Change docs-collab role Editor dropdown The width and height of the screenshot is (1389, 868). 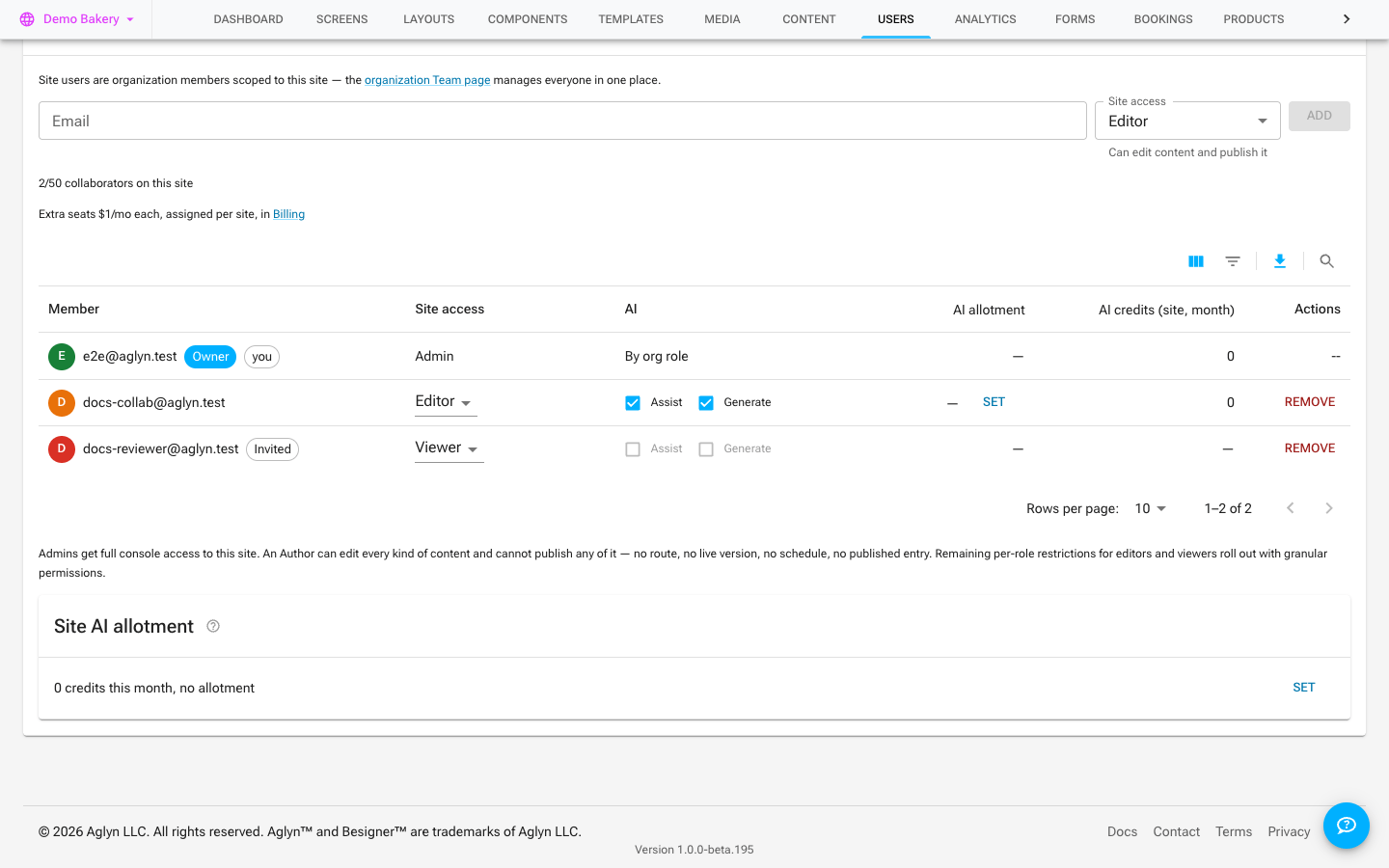click(446, 402)
